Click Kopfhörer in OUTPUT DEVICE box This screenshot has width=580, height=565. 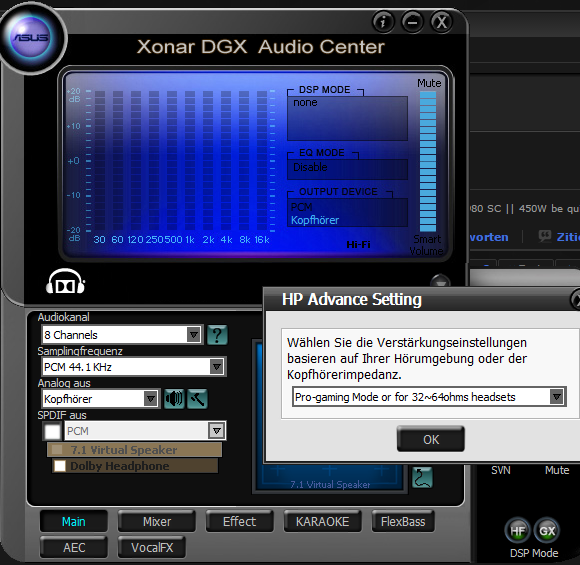pyautogui.click(x=315, y=220)
